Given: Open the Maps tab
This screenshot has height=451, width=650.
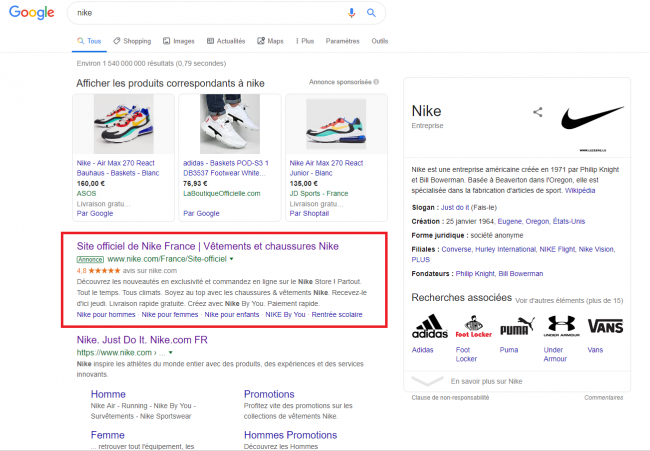Looking at the screenshot, I should point(270,41).
